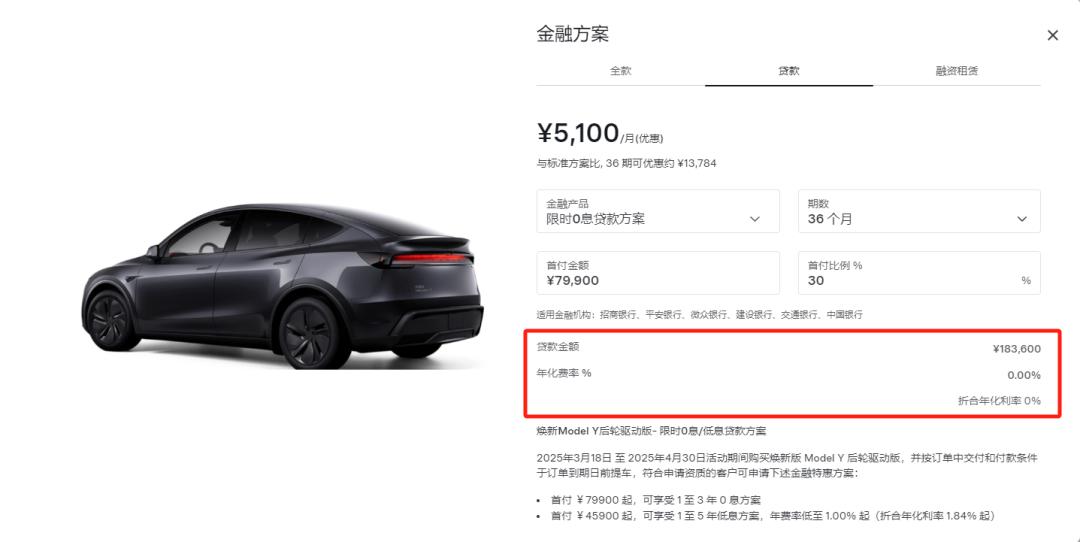Select the 贷款 tab
Screen dimensions: 1080x542
pos(789,70)
